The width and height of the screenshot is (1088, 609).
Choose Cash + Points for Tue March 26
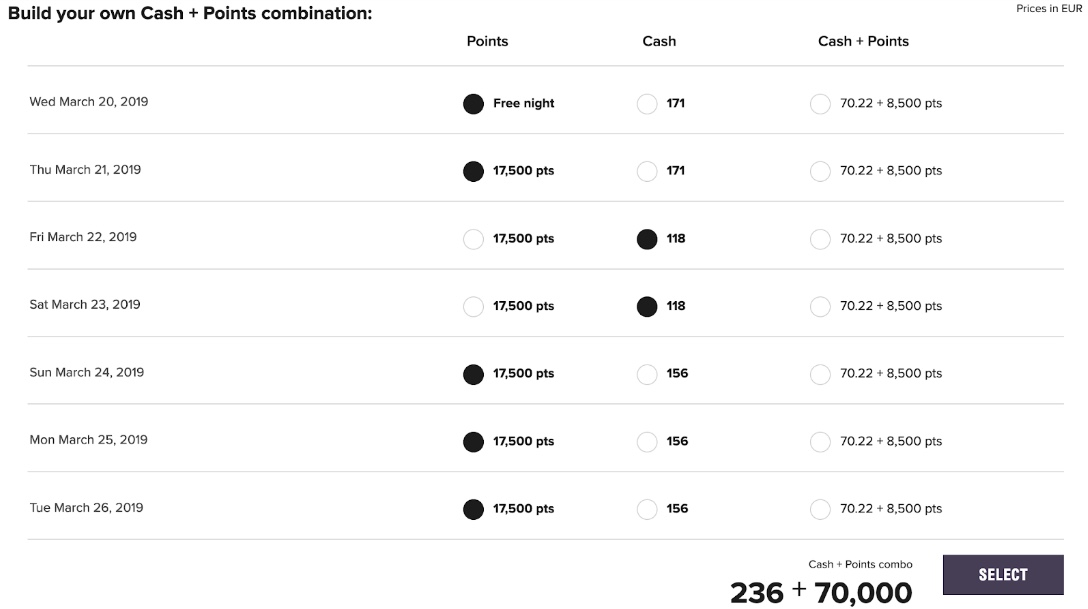(x=820, y=510)
